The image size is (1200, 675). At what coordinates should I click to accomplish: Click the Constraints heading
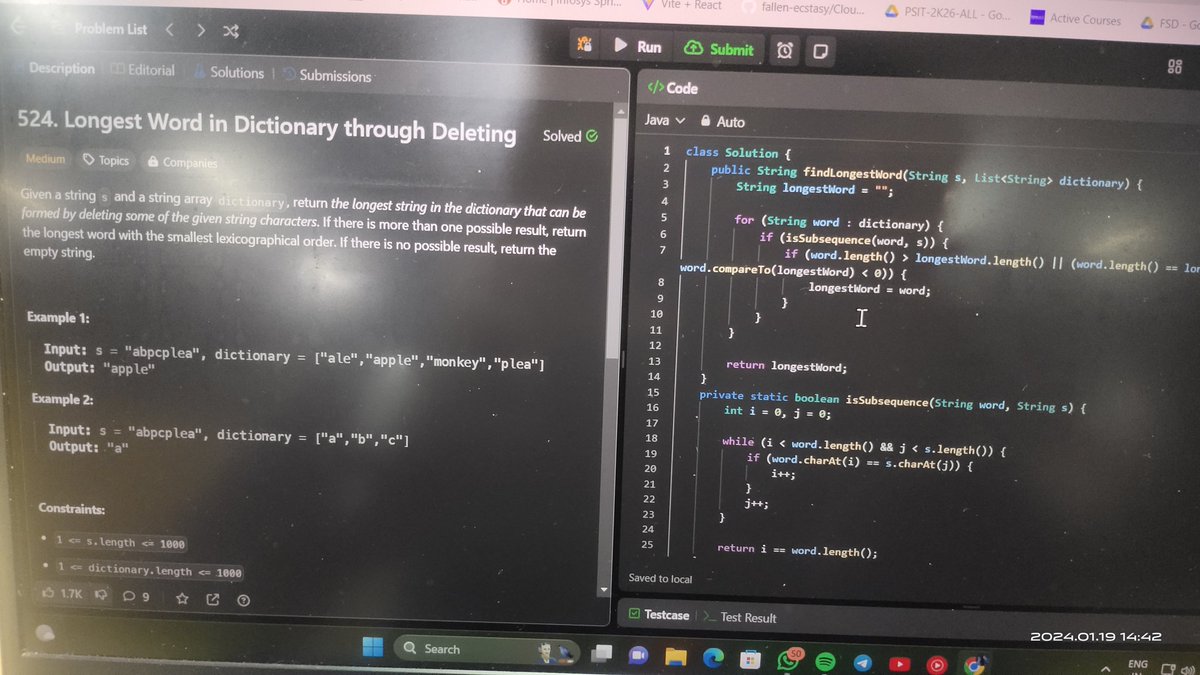[72, 509]
